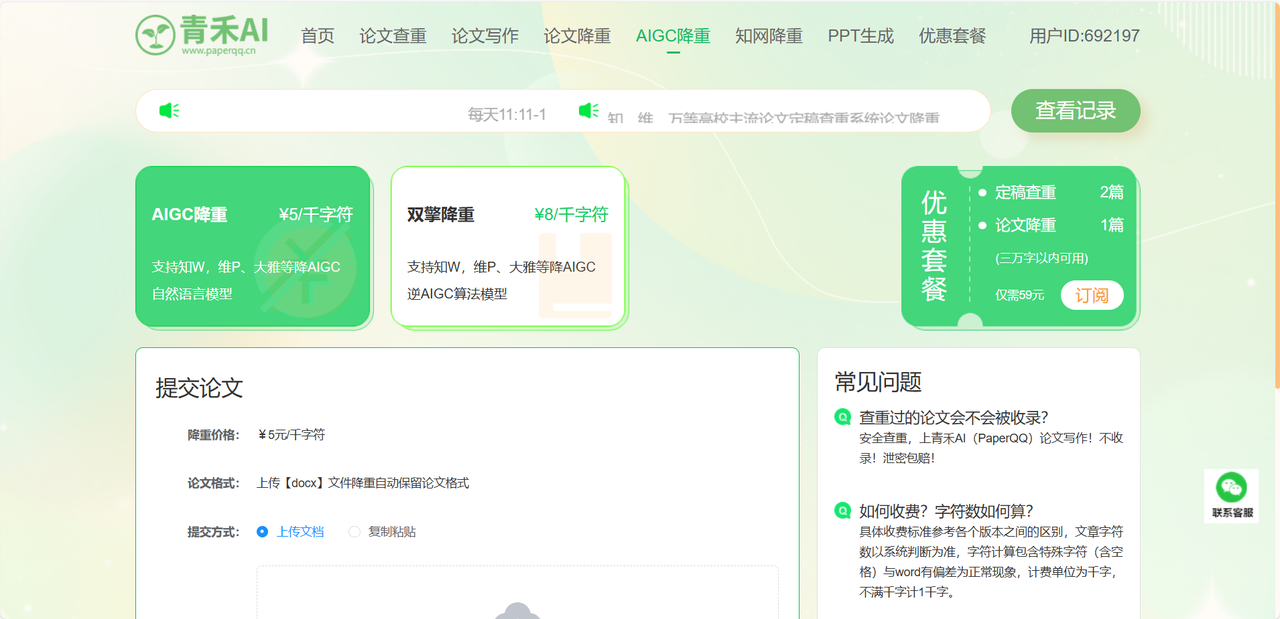This screenshot has width=1280, height=619.
Task: Click the 论文格式: label
Action: [214, 483]
